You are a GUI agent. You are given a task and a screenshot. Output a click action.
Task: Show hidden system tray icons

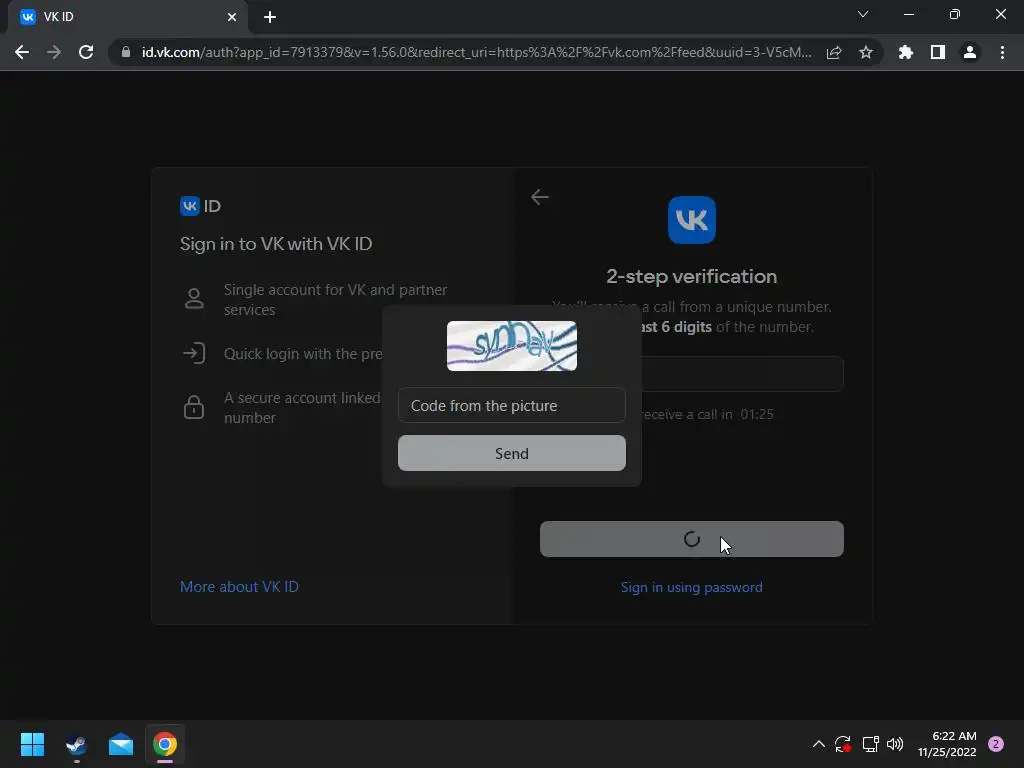click(x=818, y=744)
